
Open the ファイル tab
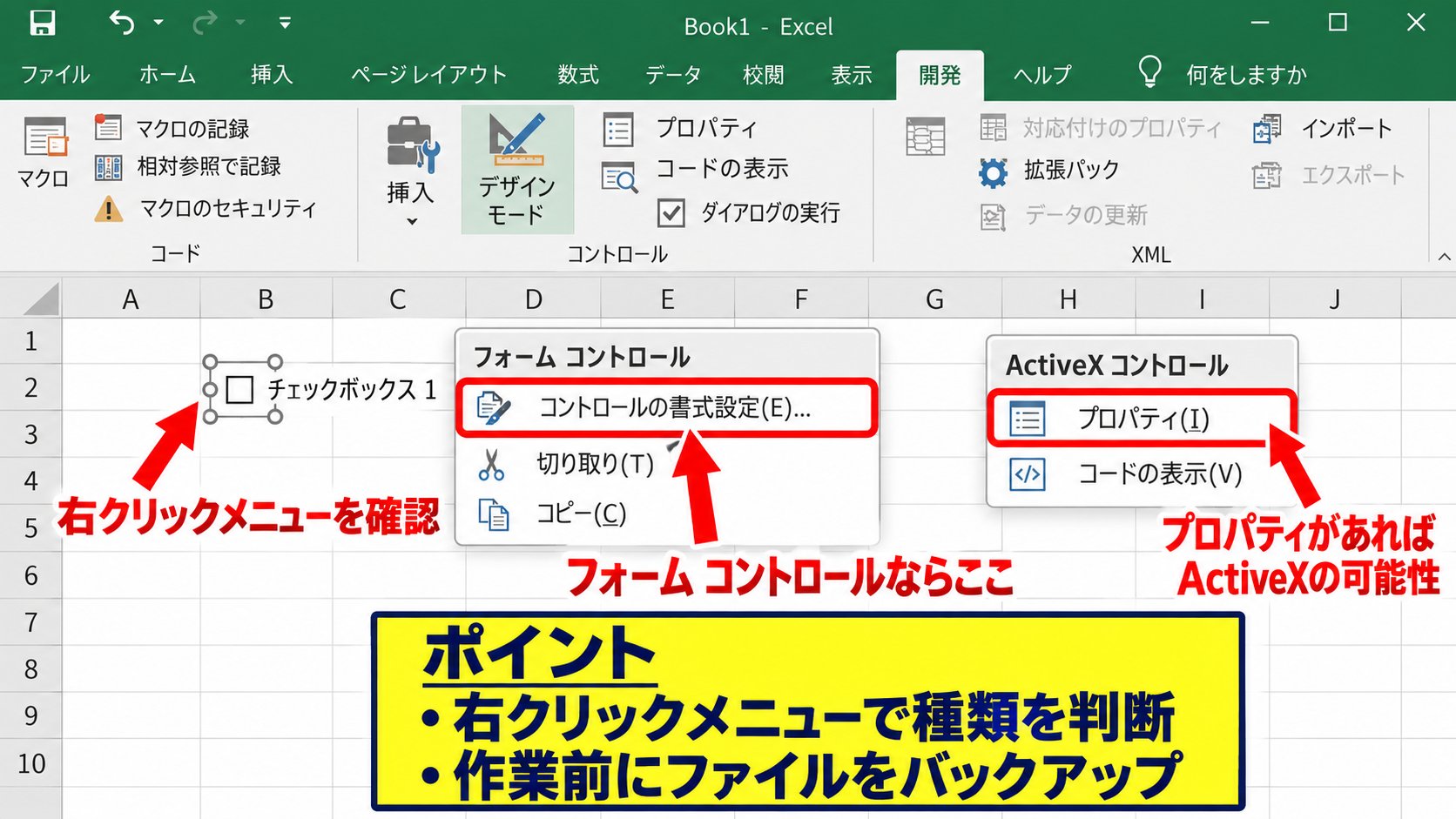pos(56,75)
